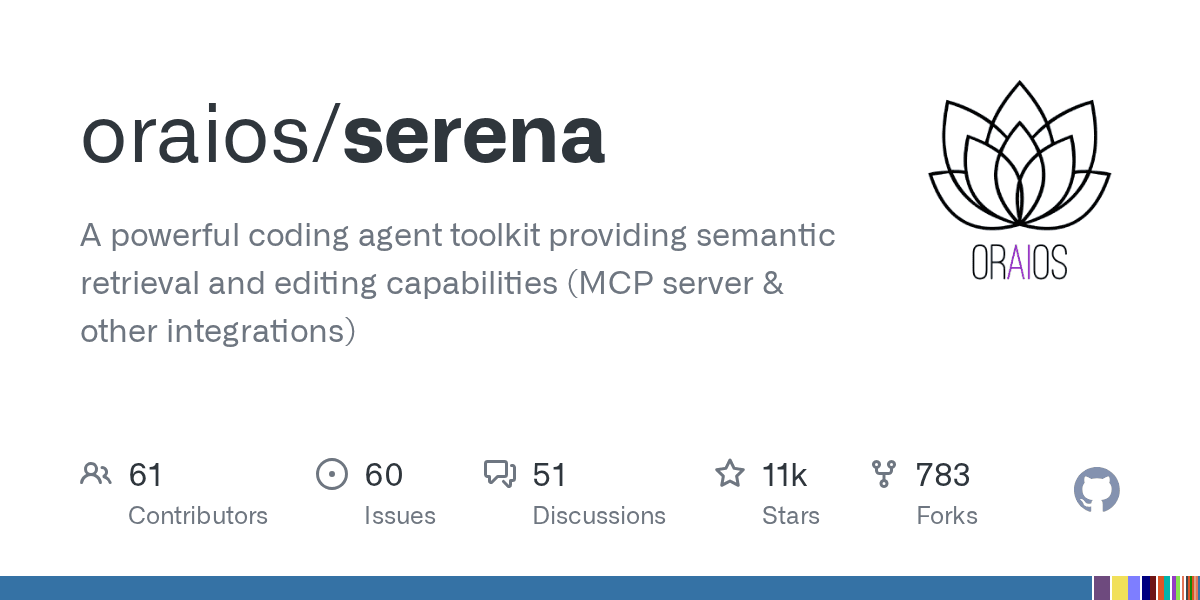Click the large blue language bar segment
The image size is (1200, 600).
click(546, 588)
